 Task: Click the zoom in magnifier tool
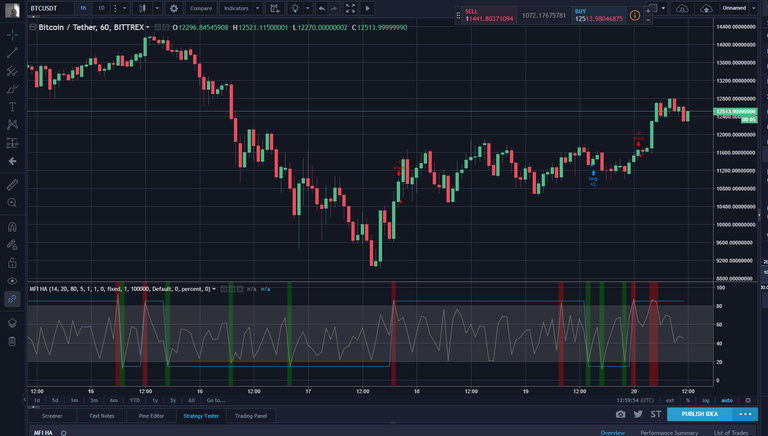[12, 202]
